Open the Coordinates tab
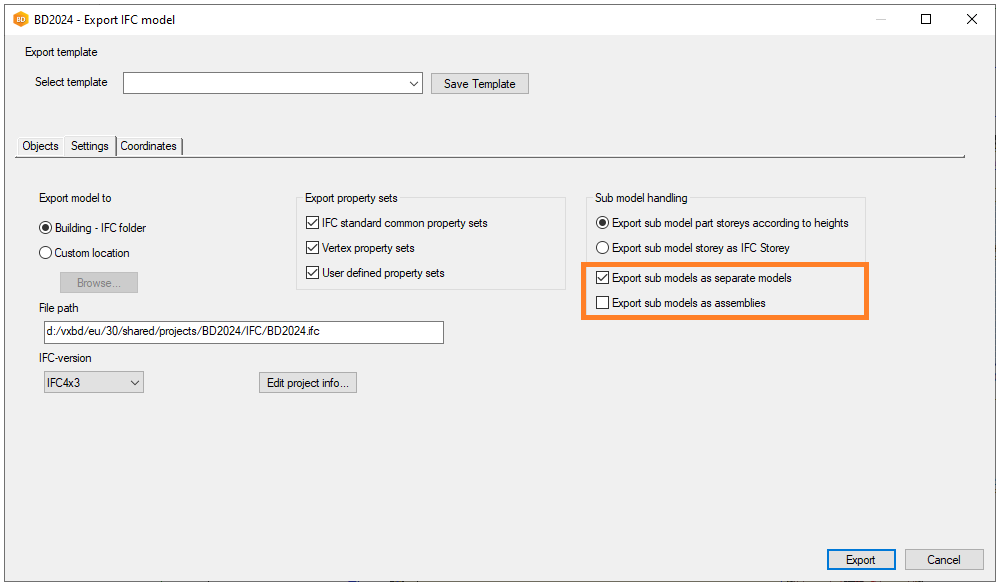Screen dimensions: 1001x588 148,146
